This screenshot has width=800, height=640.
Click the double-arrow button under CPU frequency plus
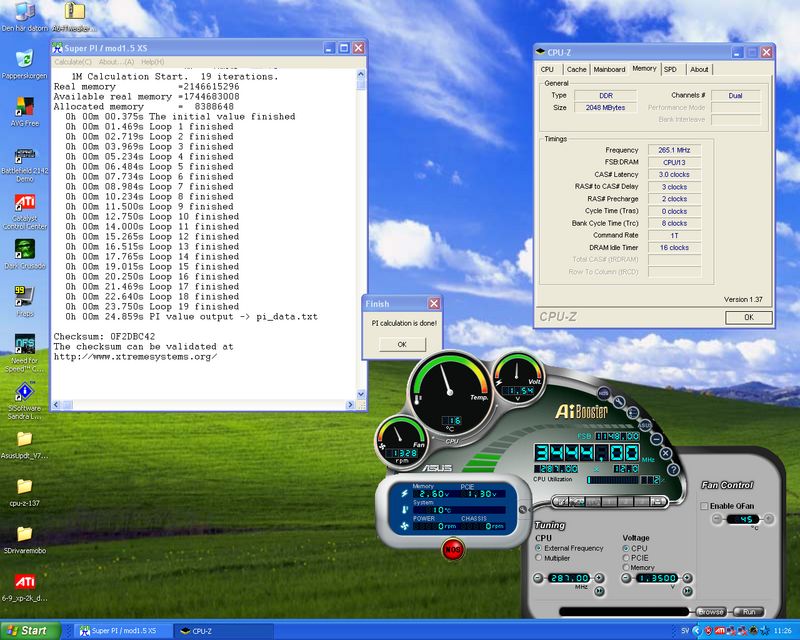(x=599, y=591)
